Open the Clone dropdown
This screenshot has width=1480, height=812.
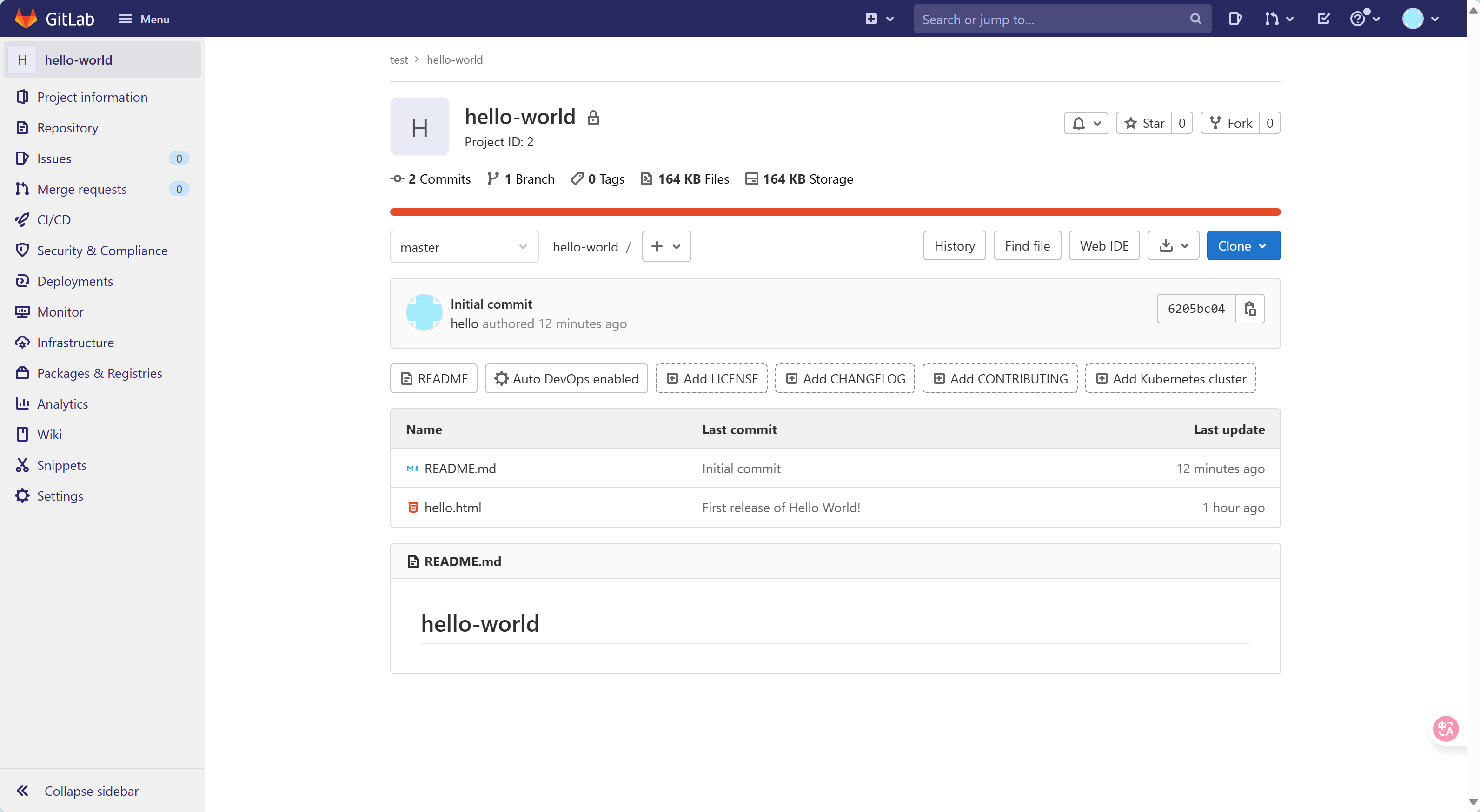click(1243, 246)
